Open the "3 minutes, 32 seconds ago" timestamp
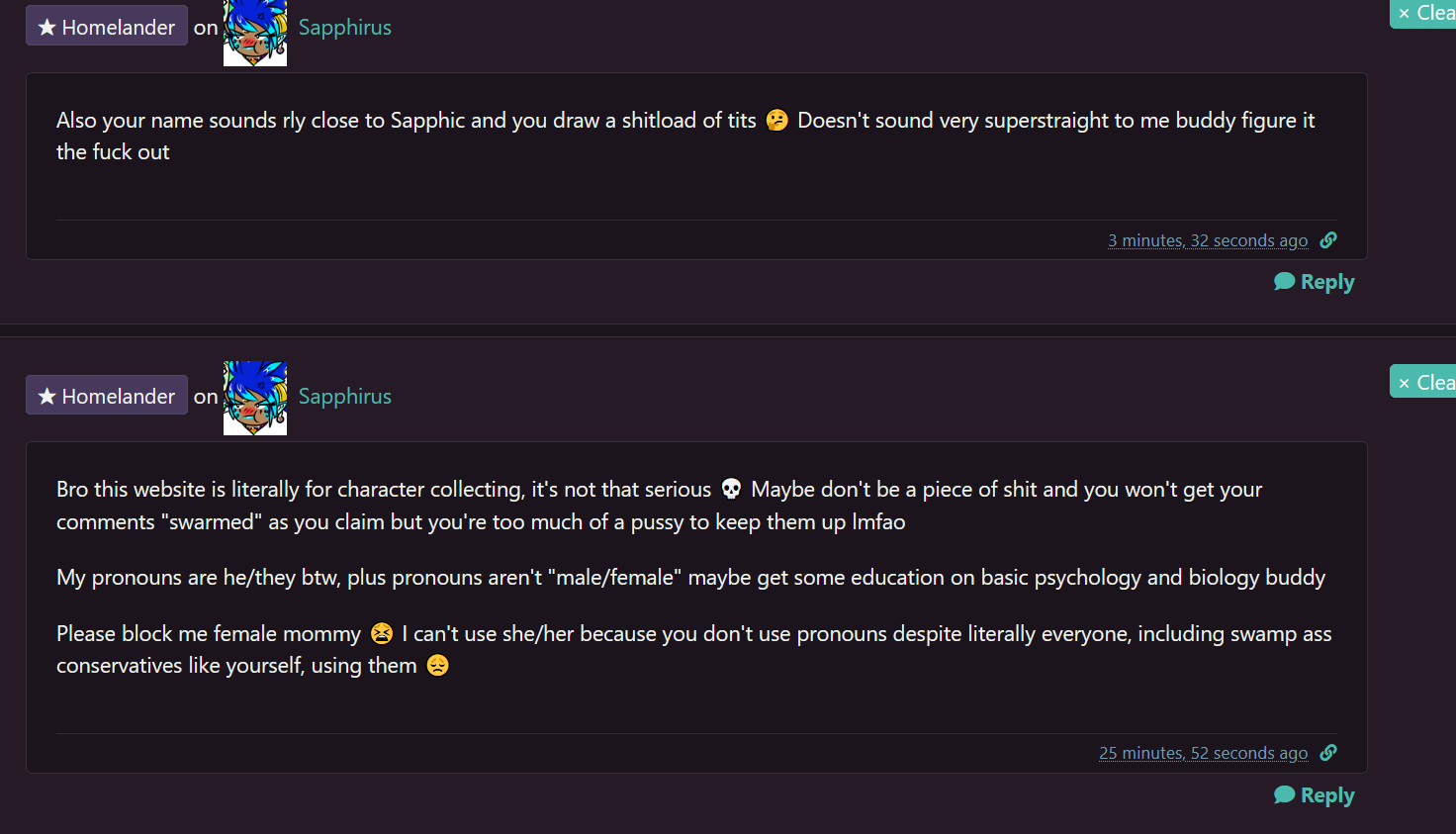This screenshot has width=1456, height=834. [x=1207, y=240]
